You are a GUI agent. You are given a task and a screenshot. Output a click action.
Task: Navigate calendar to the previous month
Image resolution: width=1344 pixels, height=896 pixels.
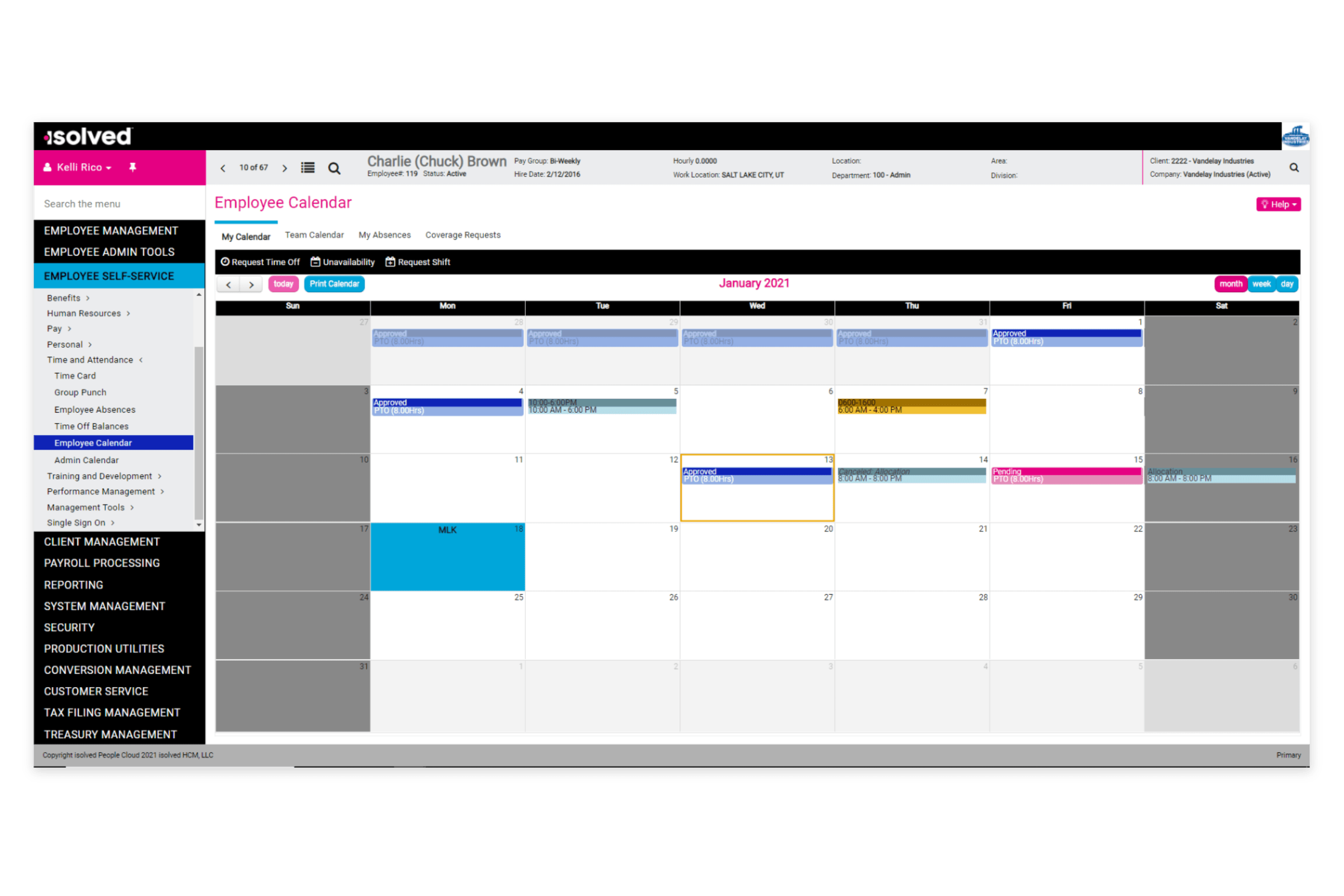tap(228, 284)
